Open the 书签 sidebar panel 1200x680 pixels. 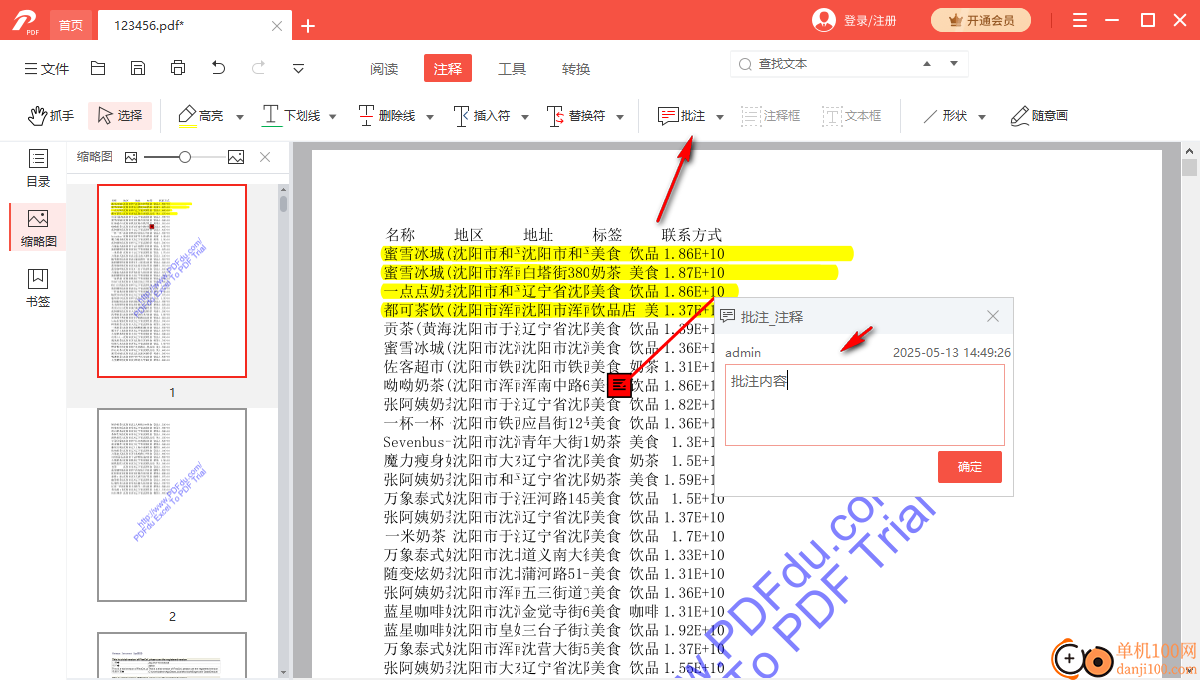[x=38, y=288]
